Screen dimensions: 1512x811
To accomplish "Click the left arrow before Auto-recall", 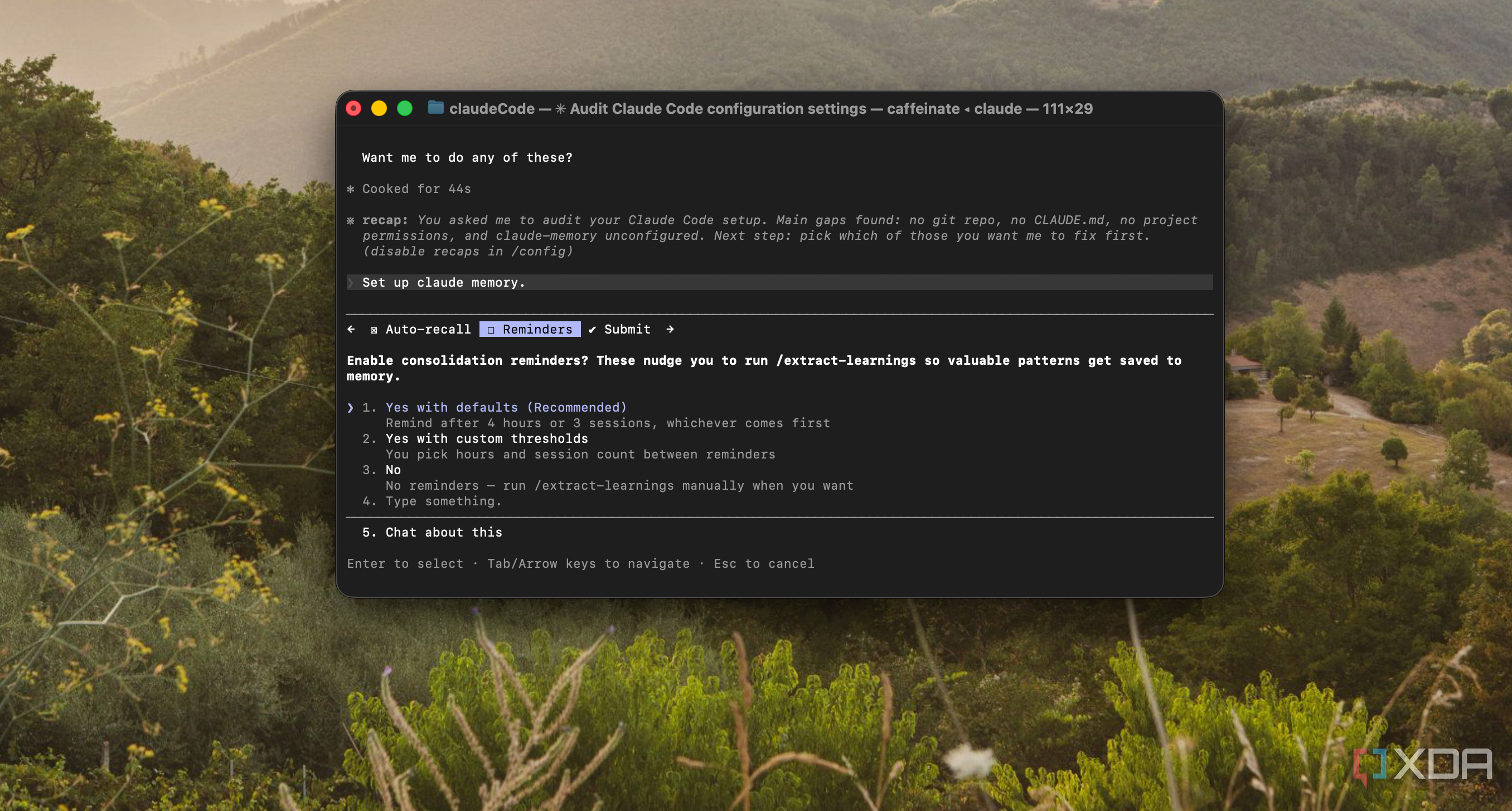I will pyautogui.click(x=351, y=330).
